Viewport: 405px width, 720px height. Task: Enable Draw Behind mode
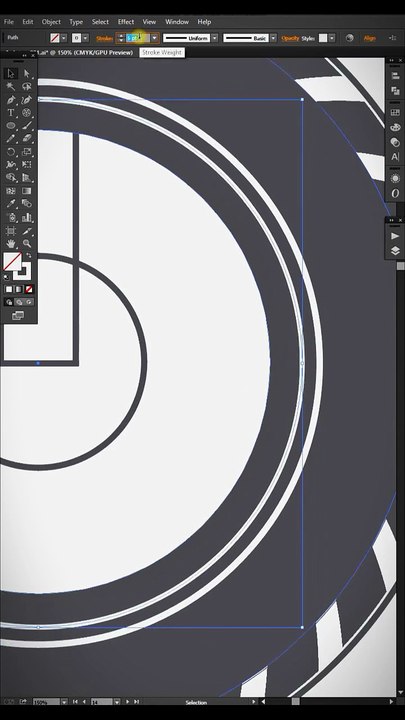pyautogui.click(x=19, y=302)
